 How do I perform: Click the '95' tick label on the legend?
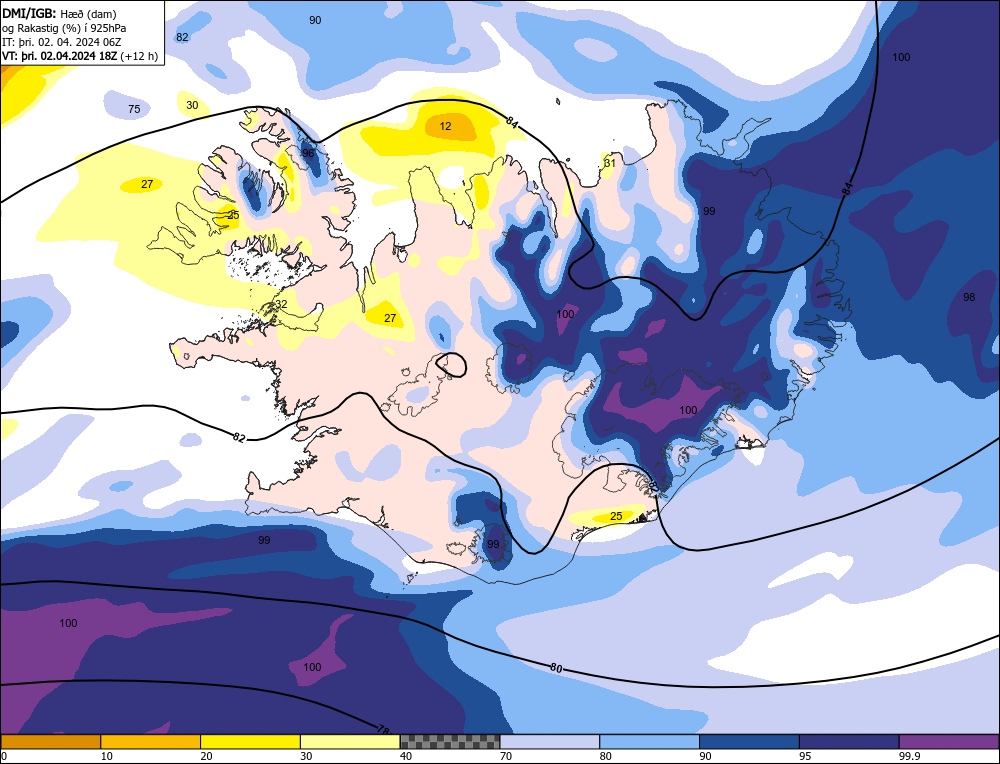(x=805, y=756)
